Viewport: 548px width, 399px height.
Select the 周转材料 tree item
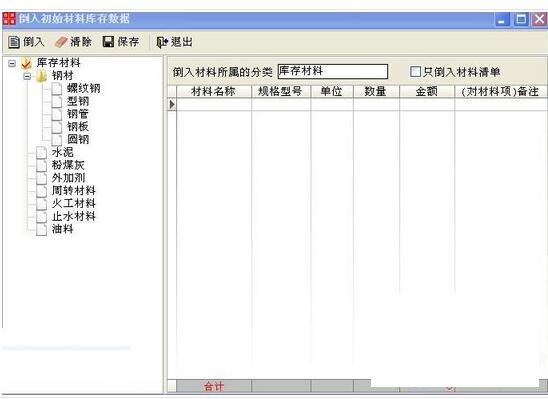point(73,191)
